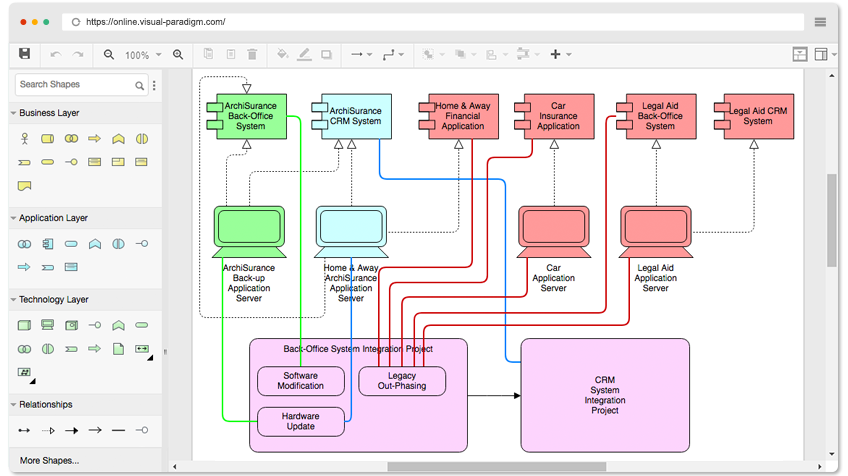Undo the last action
The image size is (848, 476).
point(55,55)
